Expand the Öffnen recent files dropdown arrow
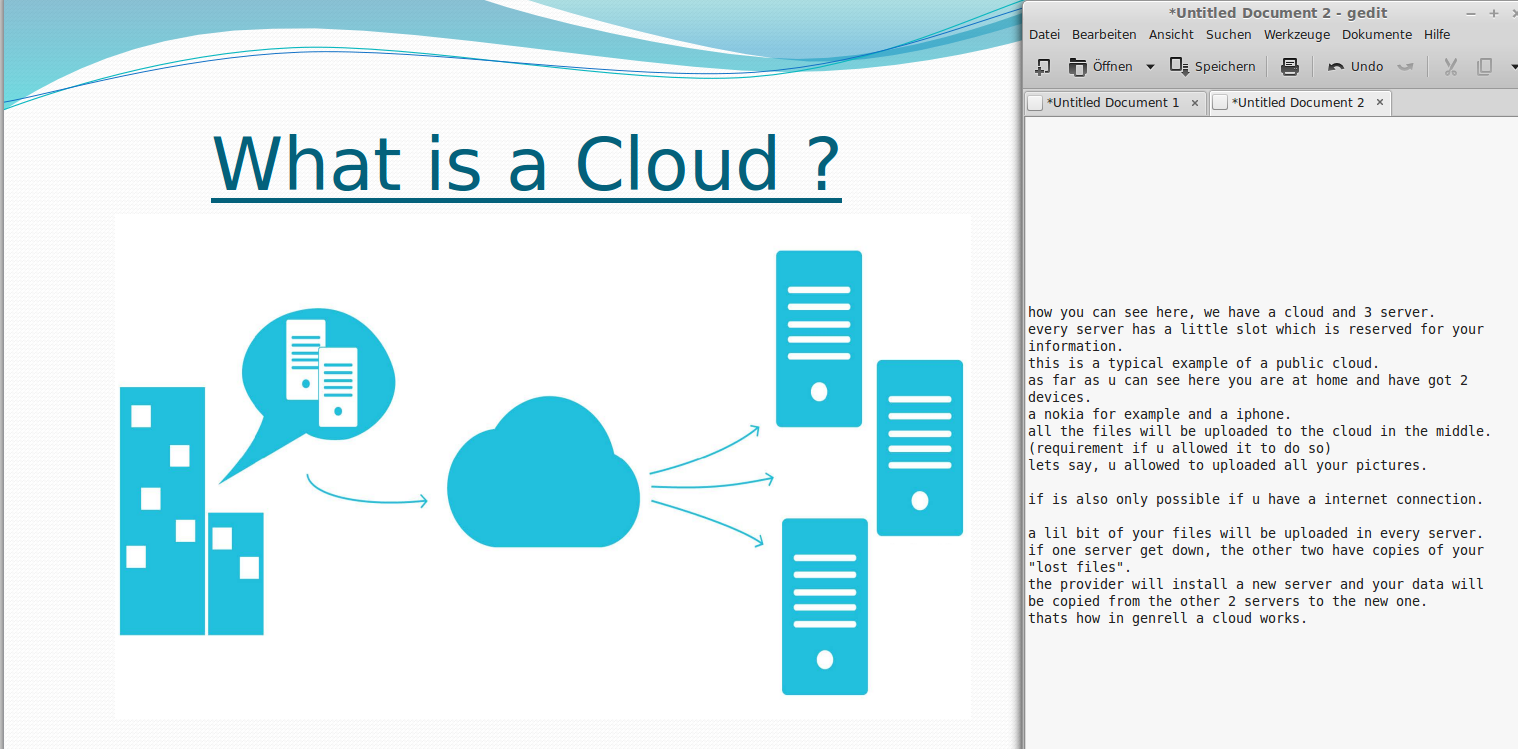 click(x=1149, y=67)
